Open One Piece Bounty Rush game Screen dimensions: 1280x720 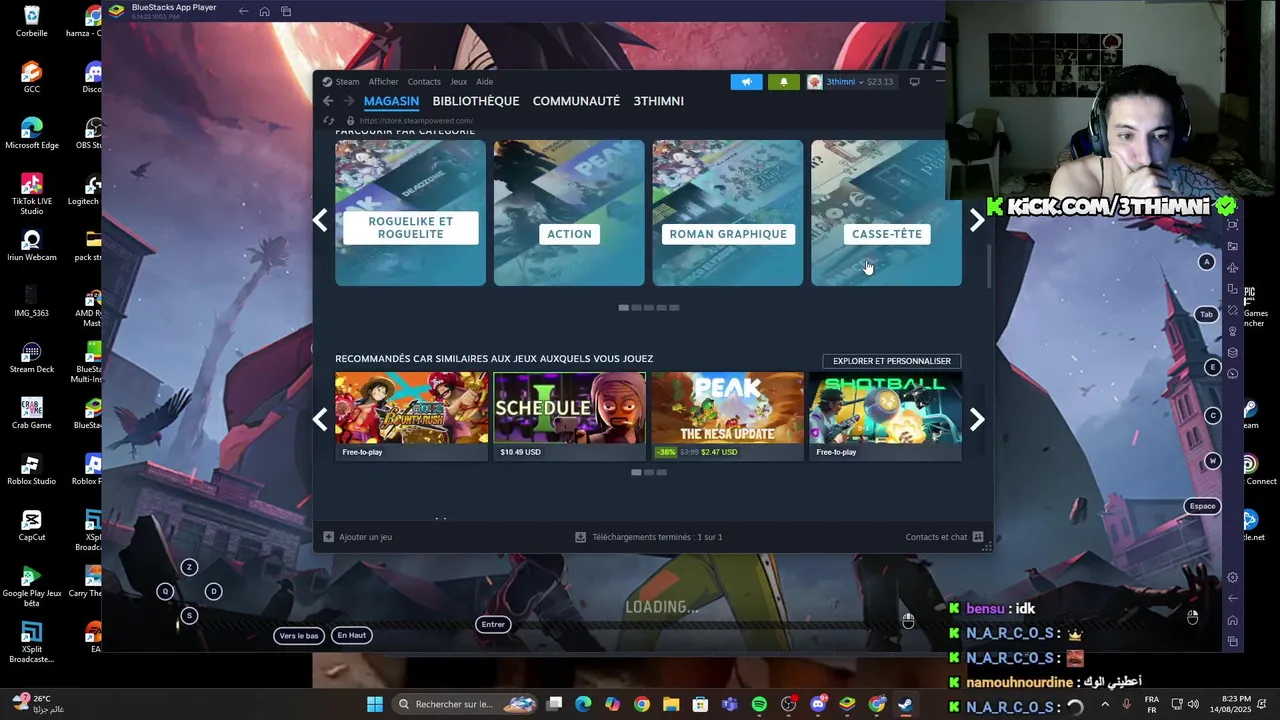click(412, 416)
